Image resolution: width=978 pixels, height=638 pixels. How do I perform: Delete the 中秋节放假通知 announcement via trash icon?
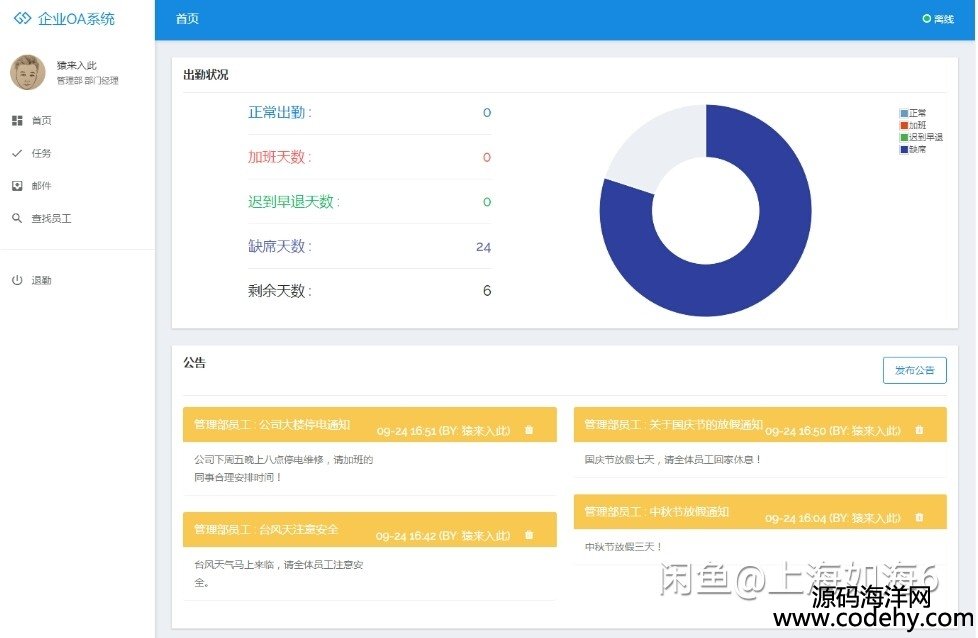pyautogui.click(x=919, y=517)
